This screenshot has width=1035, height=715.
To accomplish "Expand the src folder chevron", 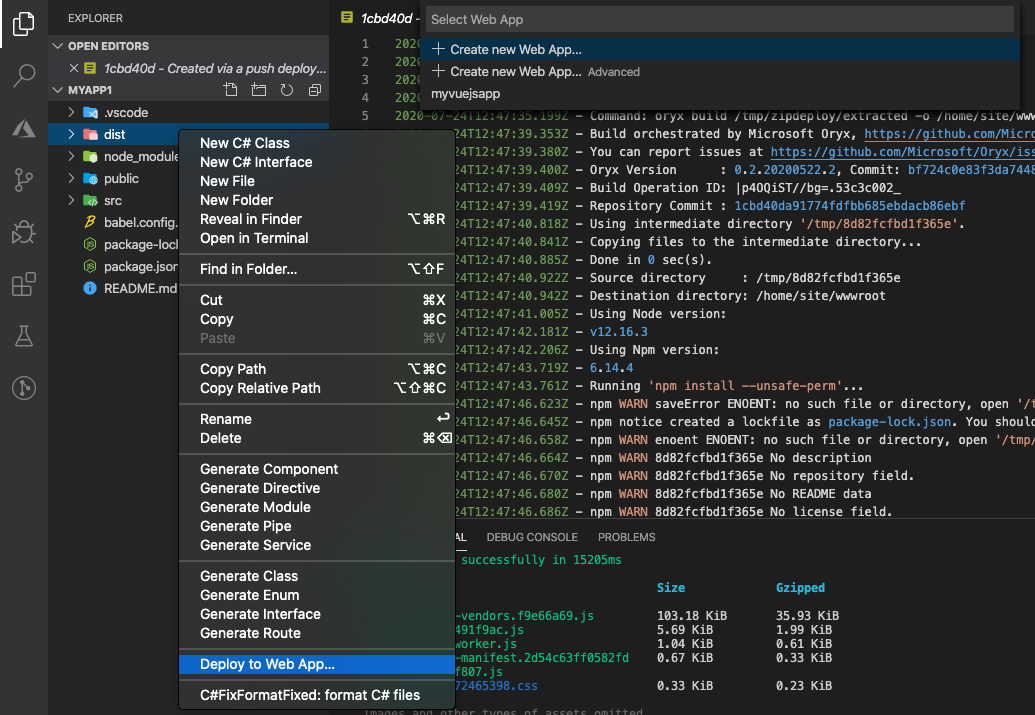I will pos(71,200).
